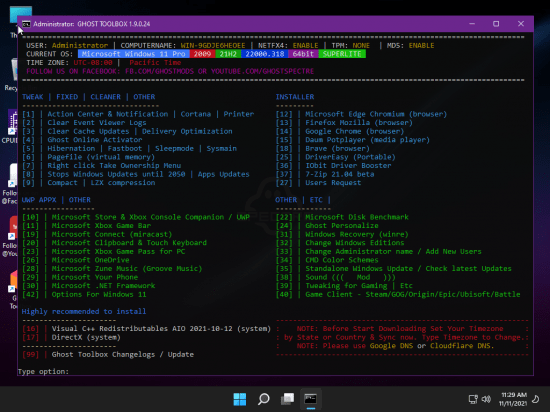
Task: Click the '22000.318' build number badge
Action: pyautogui.click(x=264, y=54)
